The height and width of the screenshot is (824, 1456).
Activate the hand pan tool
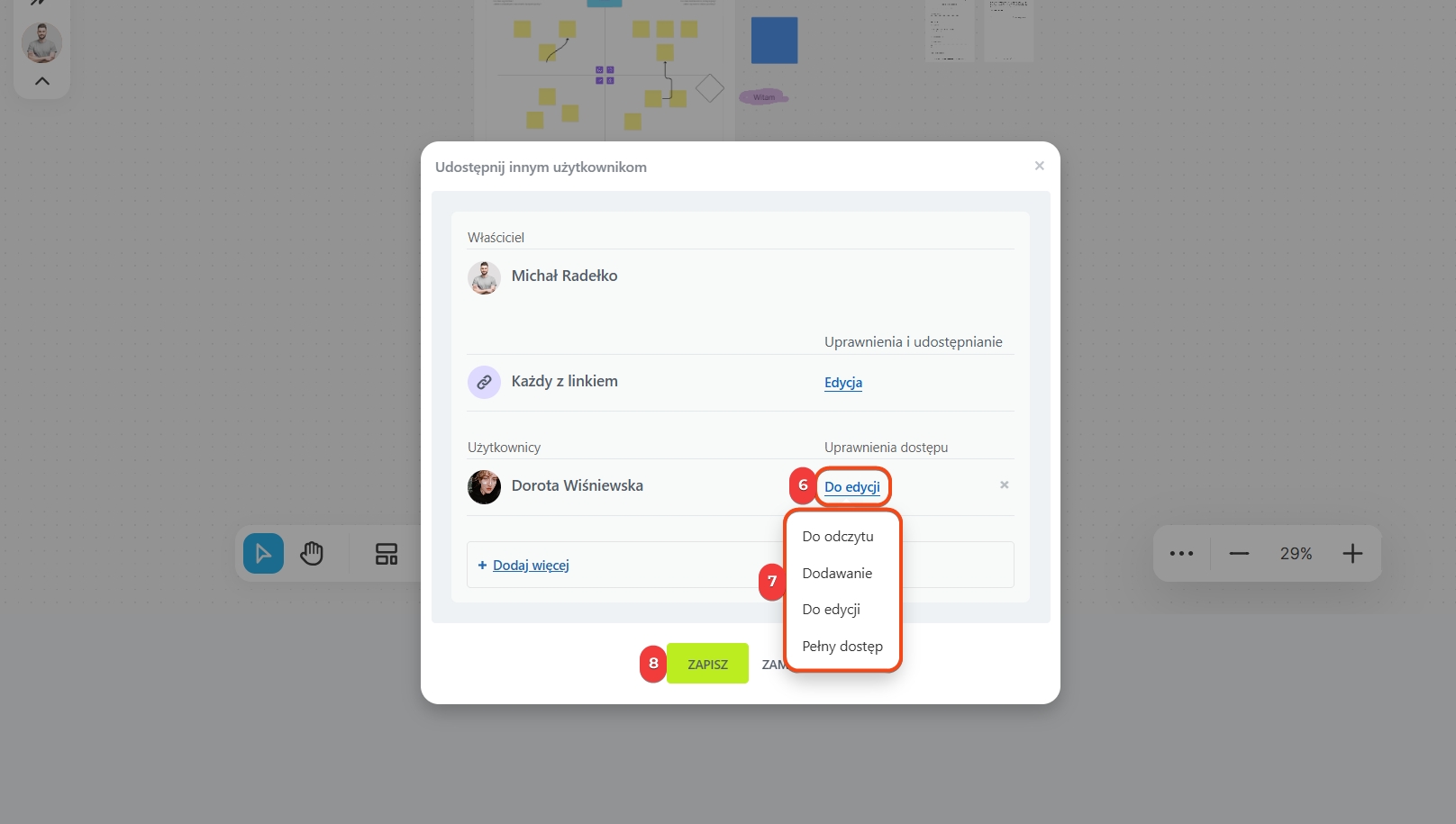(312, 553)
